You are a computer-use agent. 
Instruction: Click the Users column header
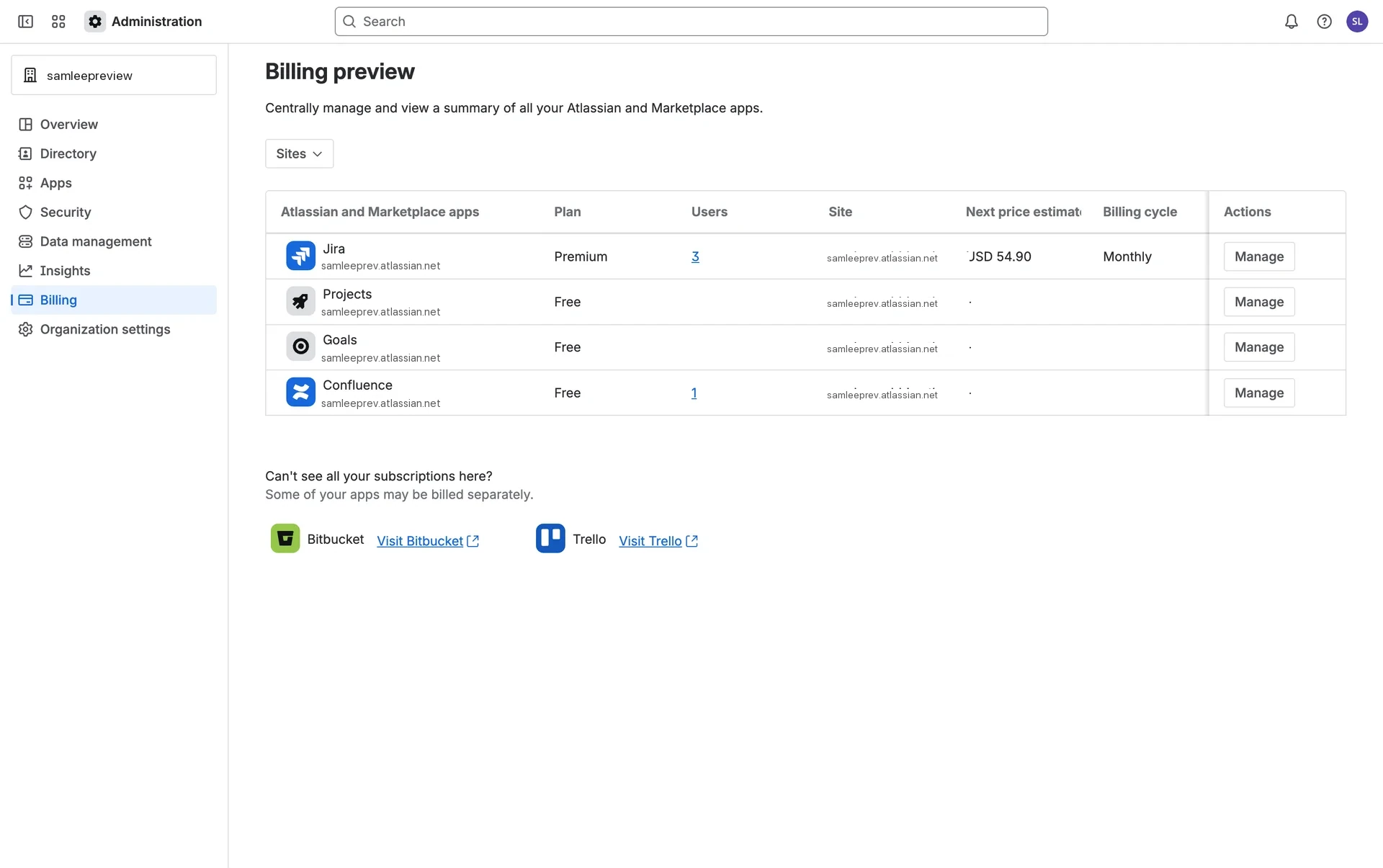(x=710, y=212)
